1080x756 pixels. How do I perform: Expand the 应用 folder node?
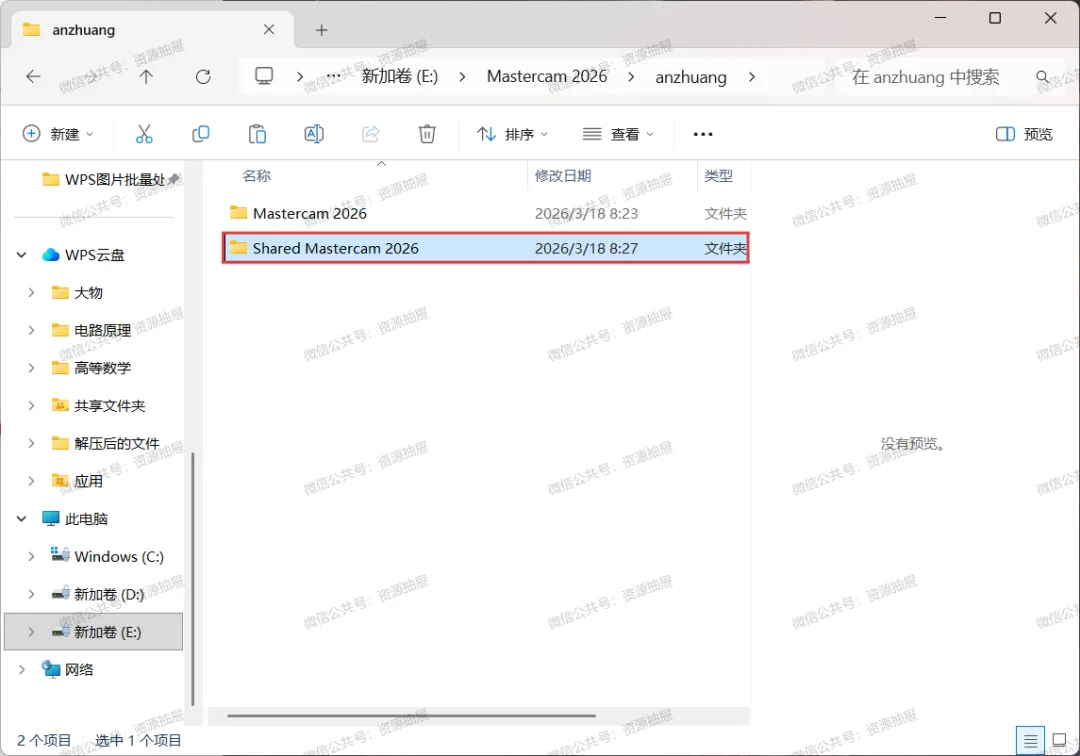click(31, 481)
